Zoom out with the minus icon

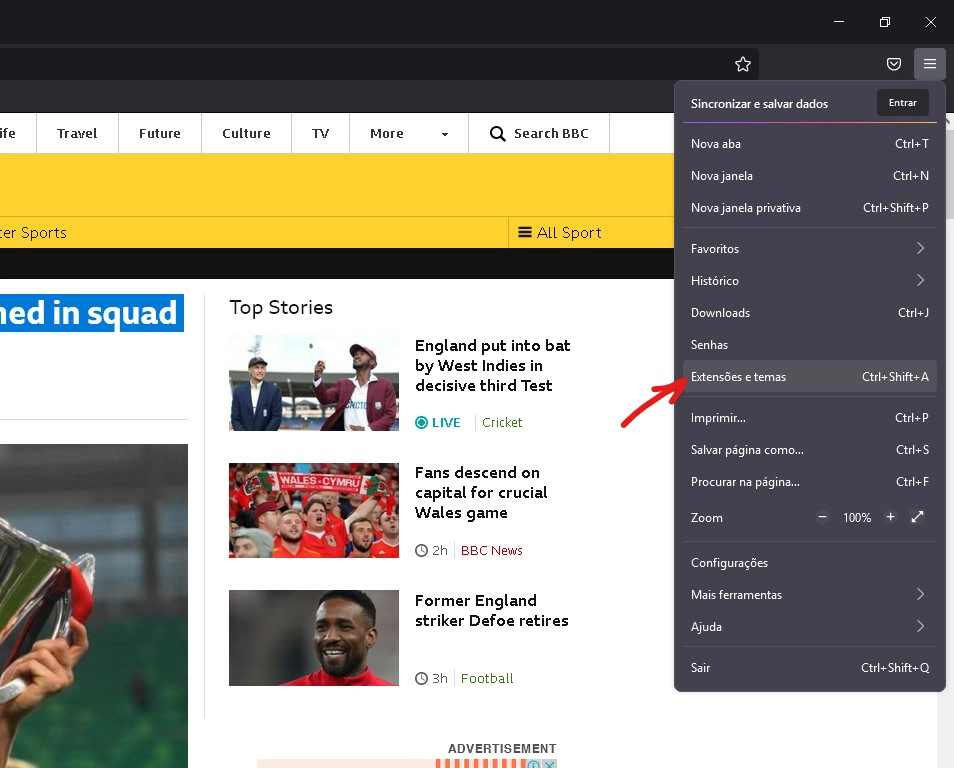click(x=822, y=517)
